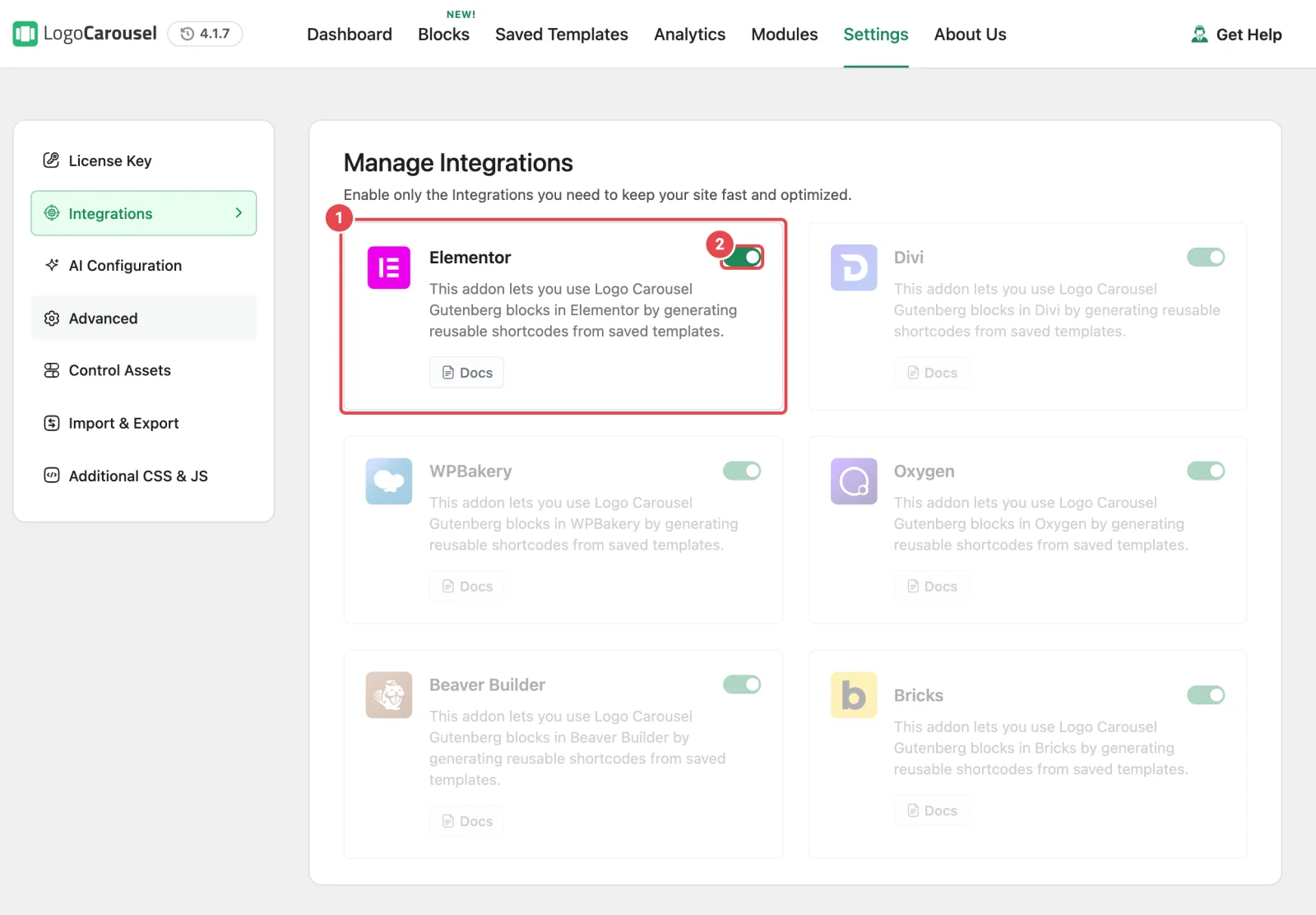Click the version 4.1.7 history badge
The height and width of the screenshot is (915, 1316).
205,34
